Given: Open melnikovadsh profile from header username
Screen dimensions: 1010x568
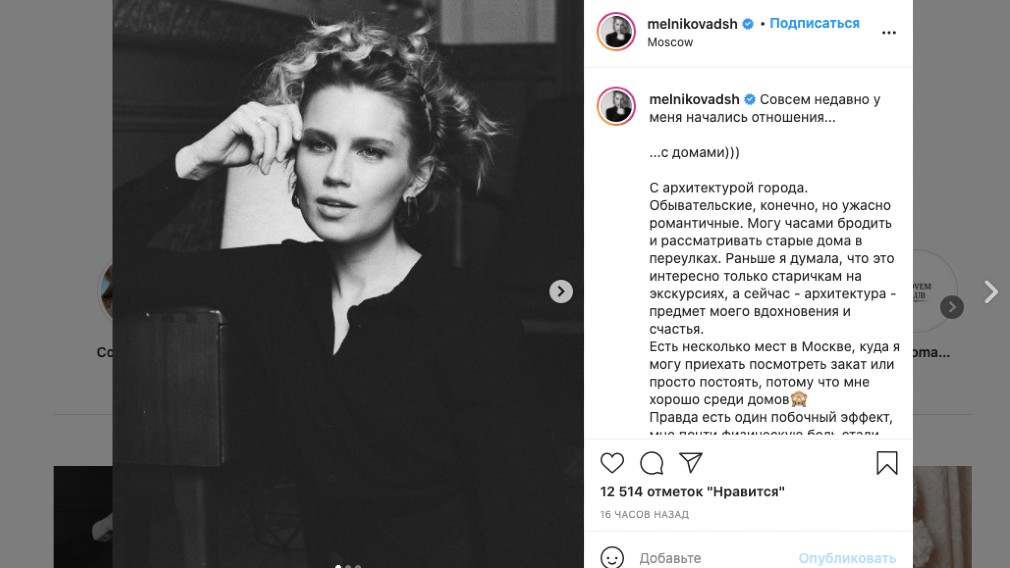Looking at the screenshot, I should click(x=692, y=24).
